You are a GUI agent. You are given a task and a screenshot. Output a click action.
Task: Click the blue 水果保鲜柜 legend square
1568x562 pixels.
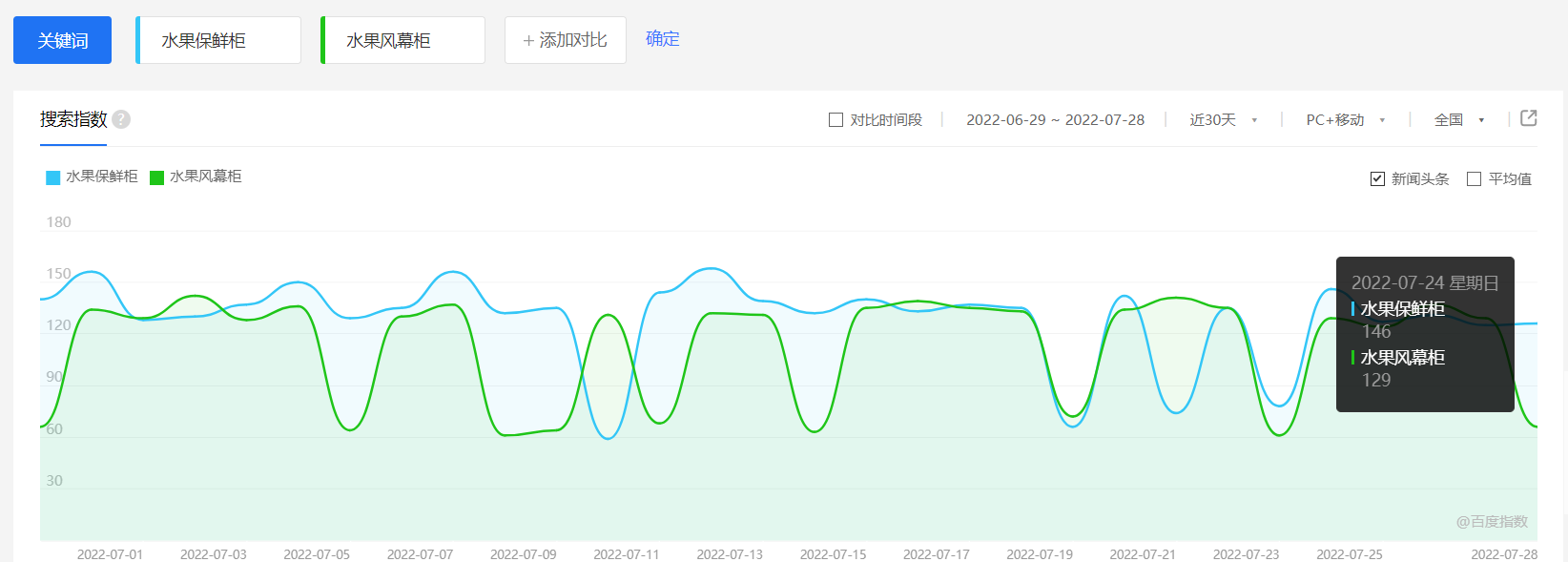[53, 177]
